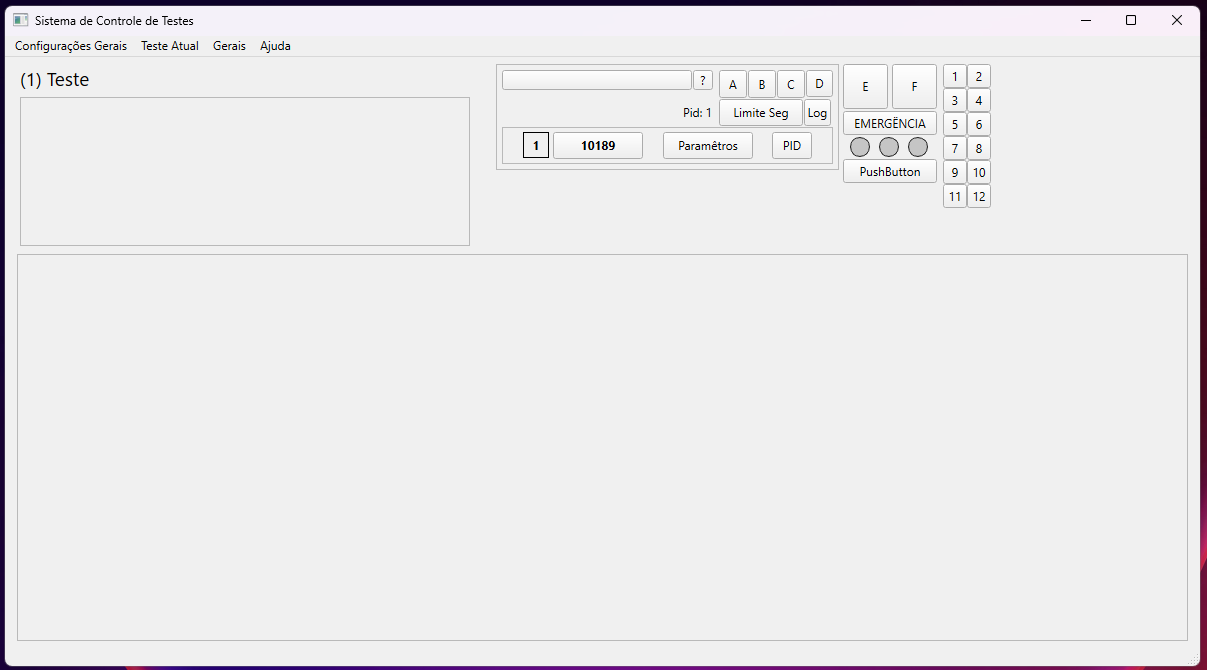Expand the Gerais menu

(229, 46)
